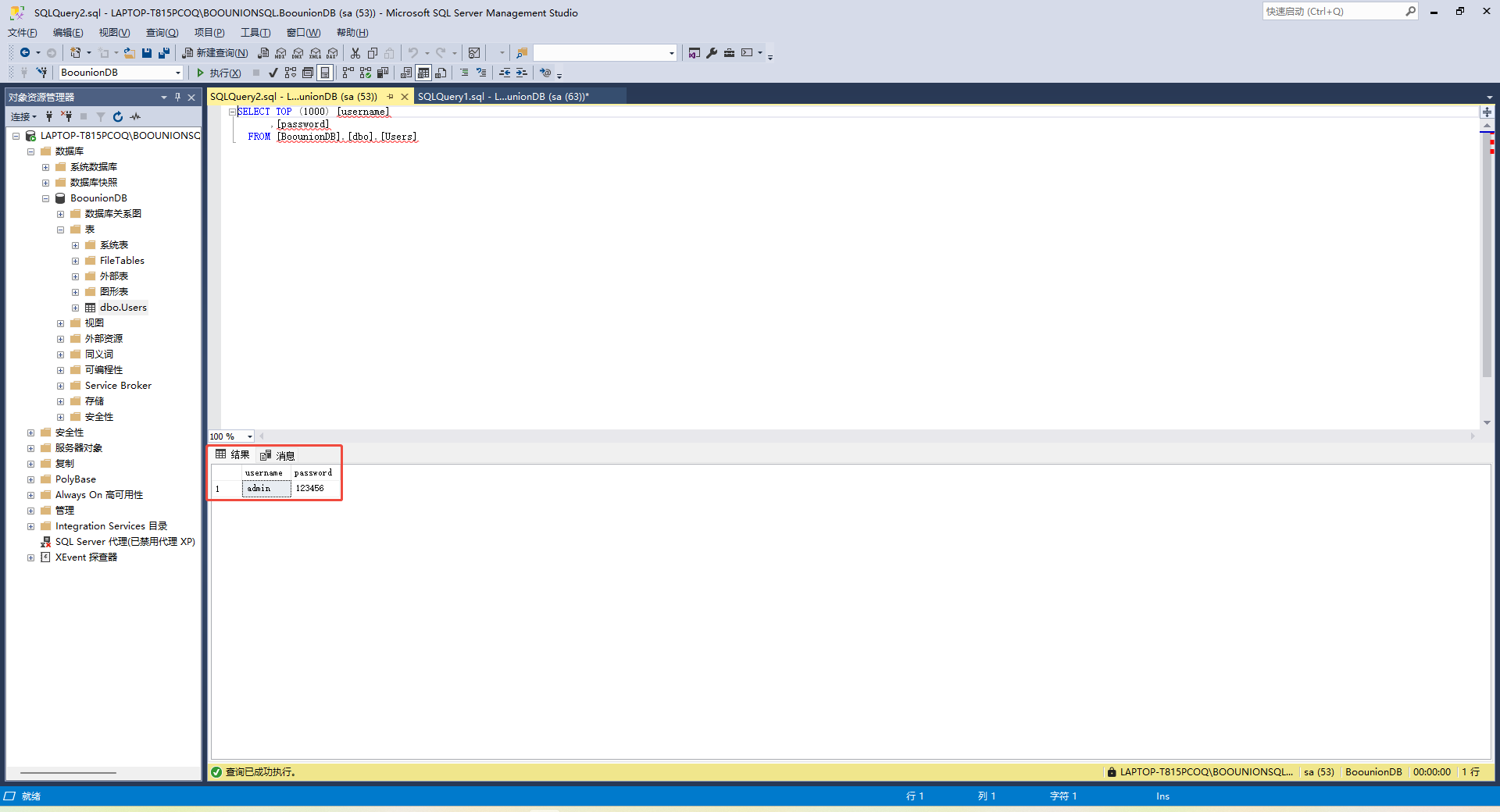The width and height of the screenshot is (1500, 812).
Task: Click the DMX query icon
Action: [x=298, y=53]
